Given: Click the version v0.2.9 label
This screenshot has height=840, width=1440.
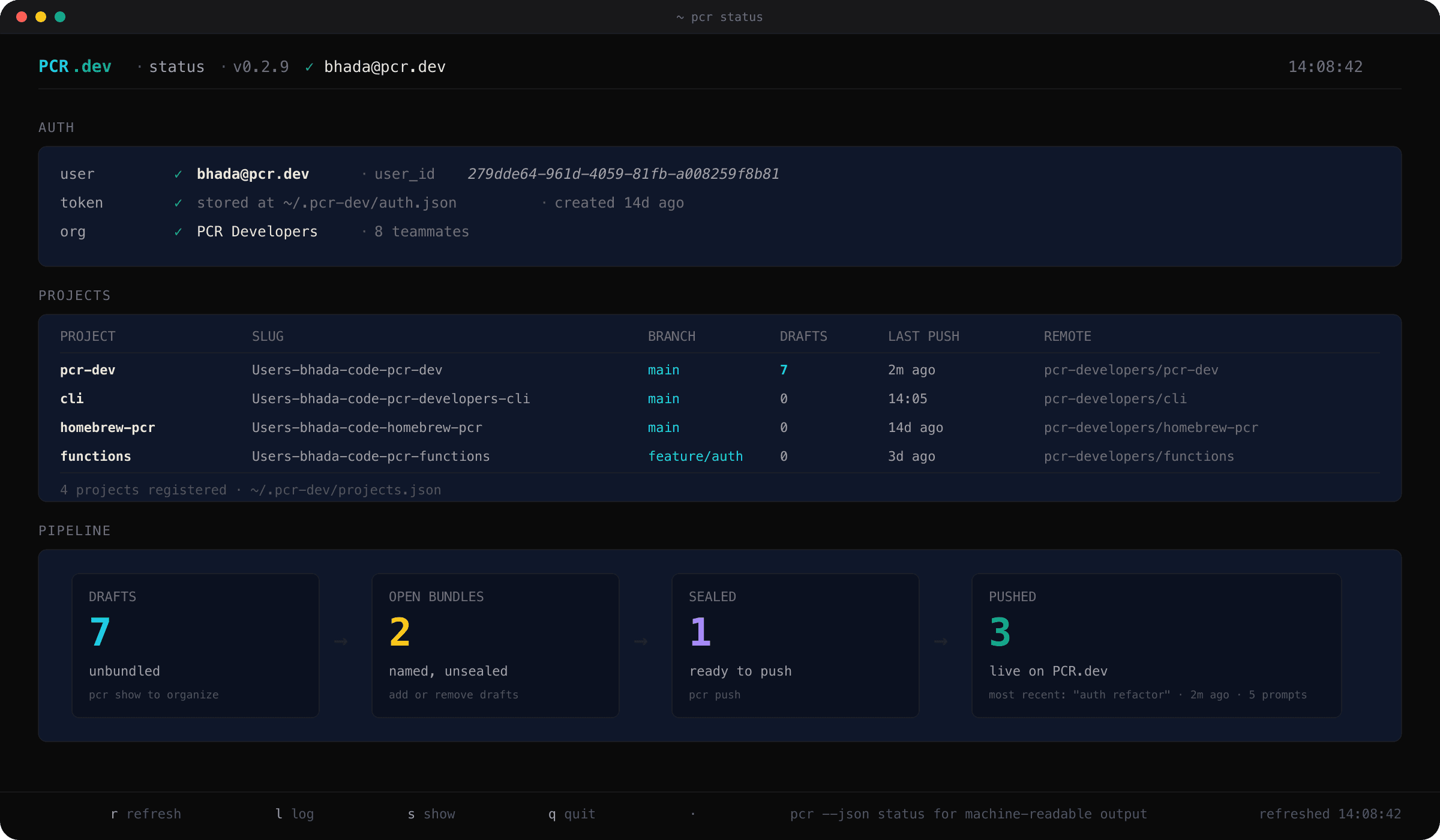Looking at the screenshot, I should [261, 67].
